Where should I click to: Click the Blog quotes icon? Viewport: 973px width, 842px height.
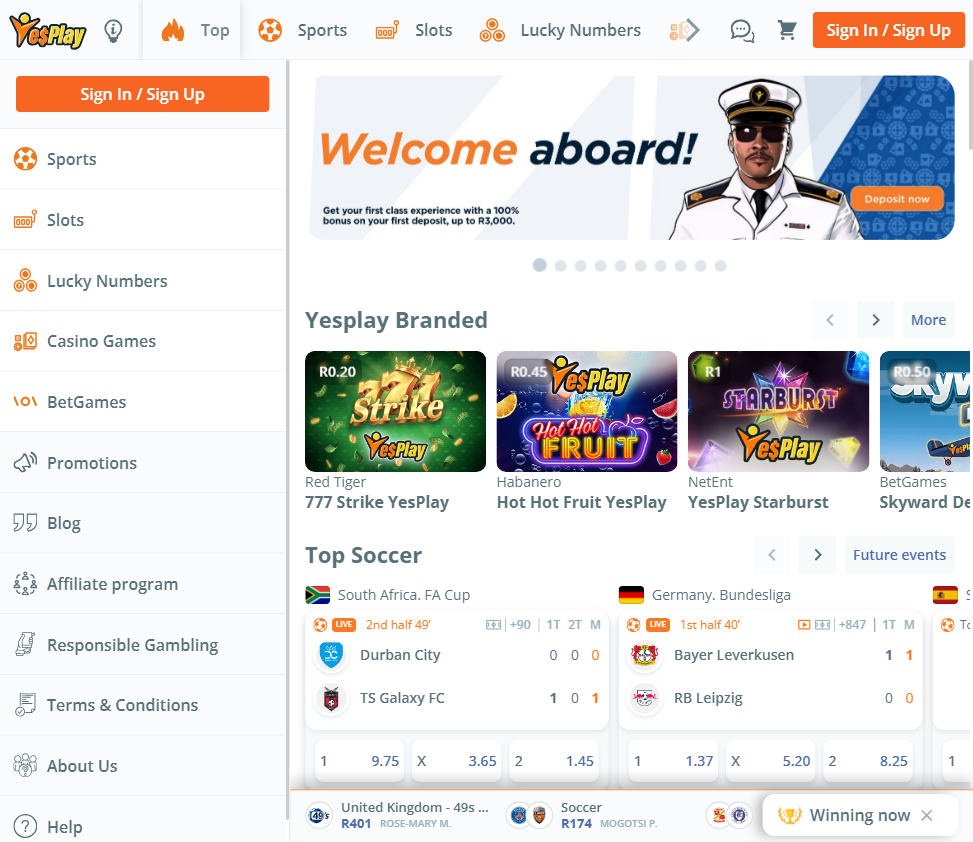[25, 522]
